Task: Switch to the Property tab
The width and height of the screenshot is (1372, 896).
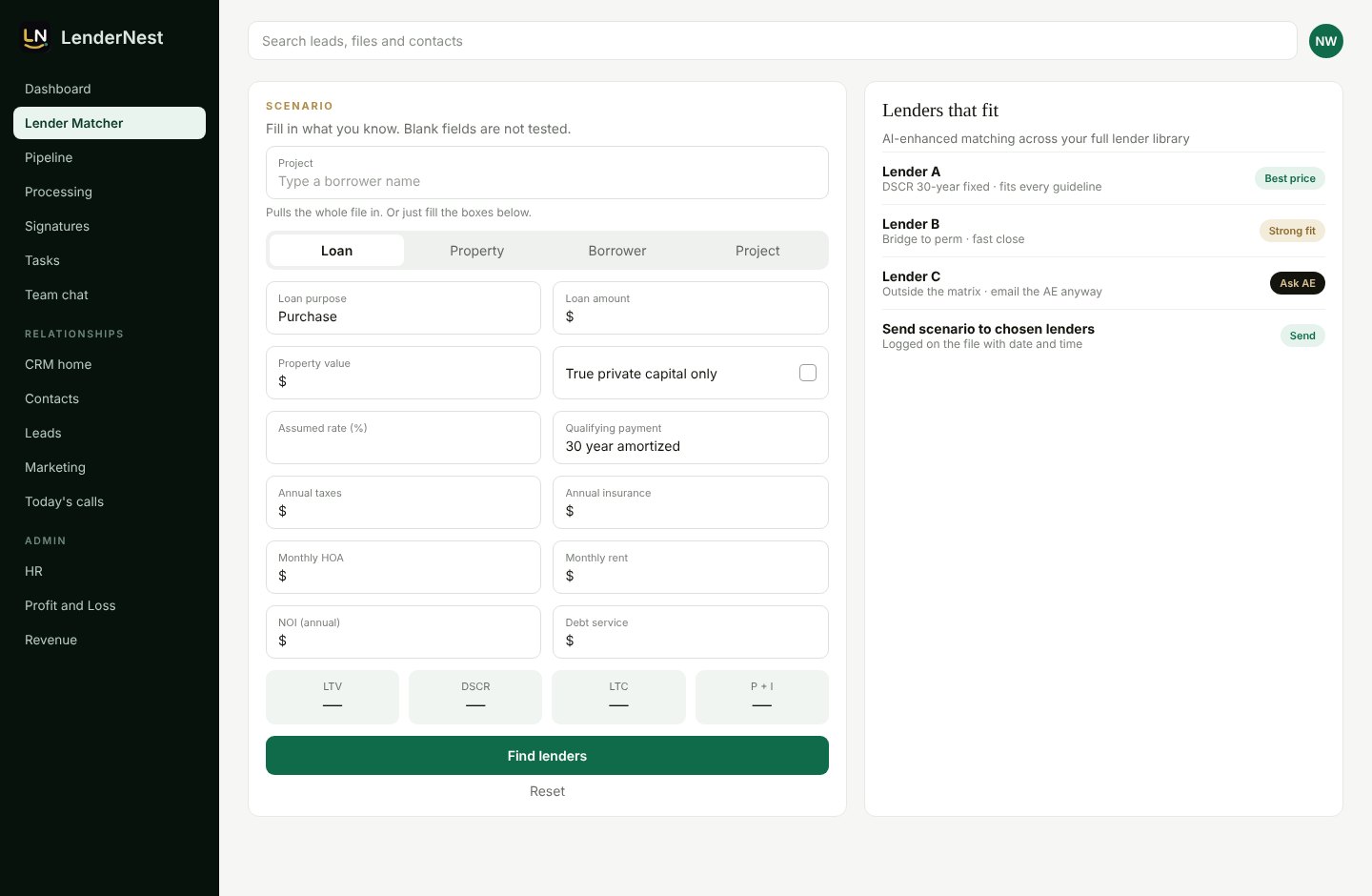Action: tap(476, 251)
